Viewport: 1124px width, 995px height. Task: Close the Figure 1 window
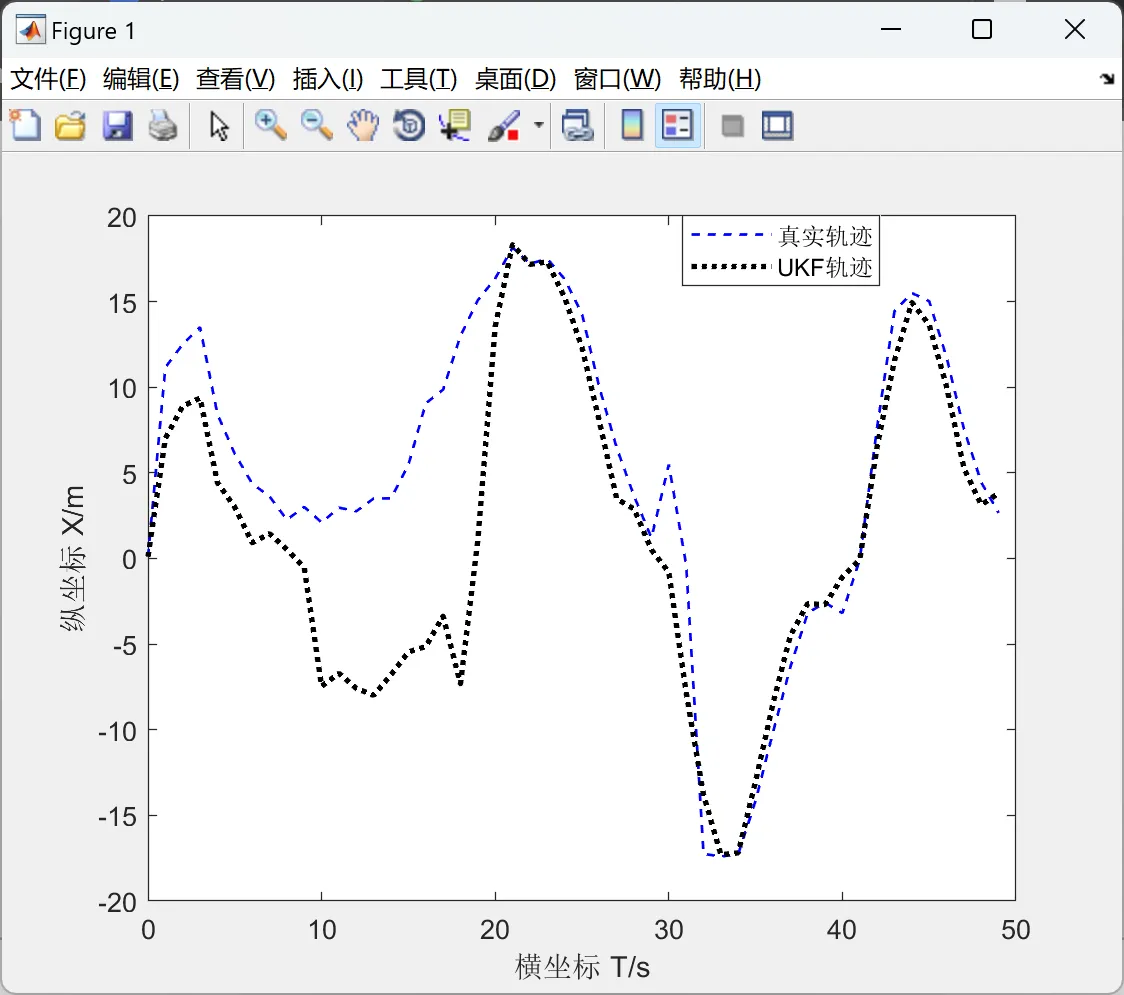coord(1075,29)
